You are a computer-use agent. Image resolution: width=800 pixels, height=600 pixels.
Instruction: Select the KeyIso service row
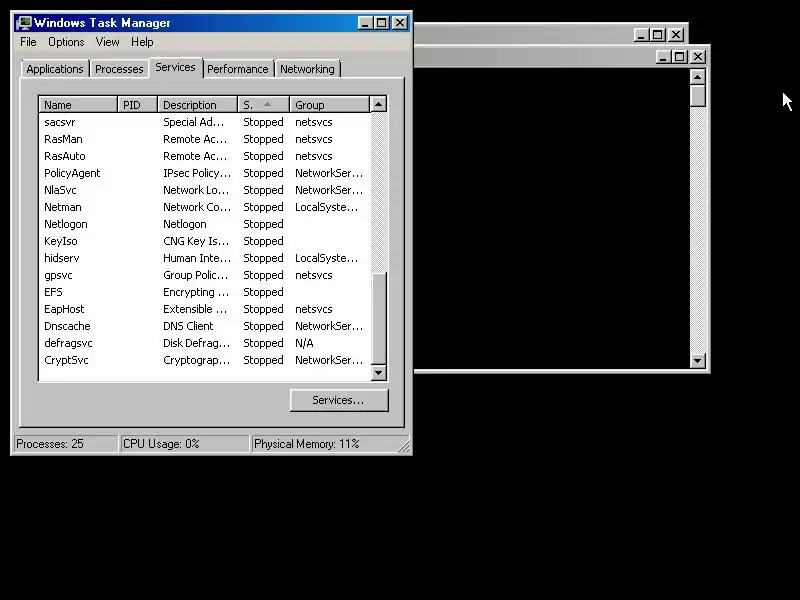pos(204,241)
